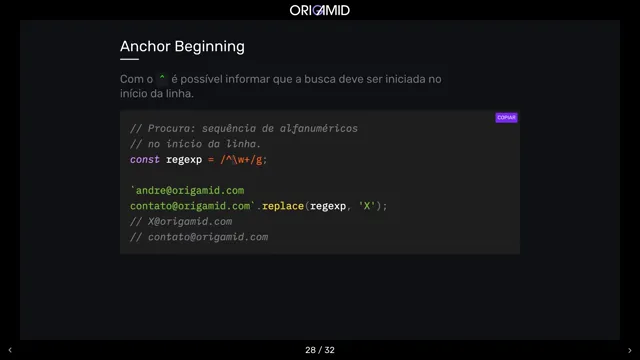Click the comment // X@origamid.com
This screenshot has width=640, height=360.
coord(181,222)
